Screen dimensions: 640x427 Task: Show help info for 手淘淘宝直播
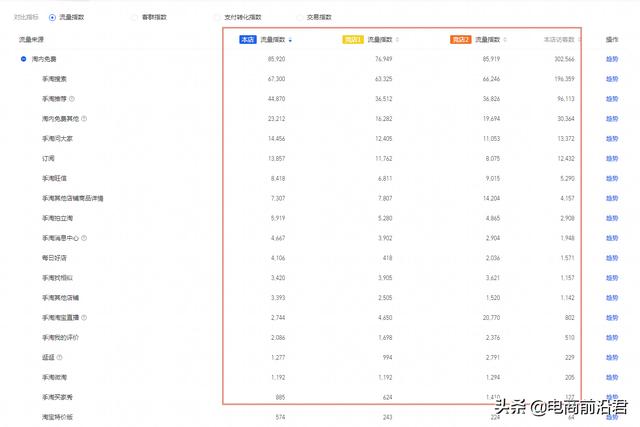[x=83, y=317]
